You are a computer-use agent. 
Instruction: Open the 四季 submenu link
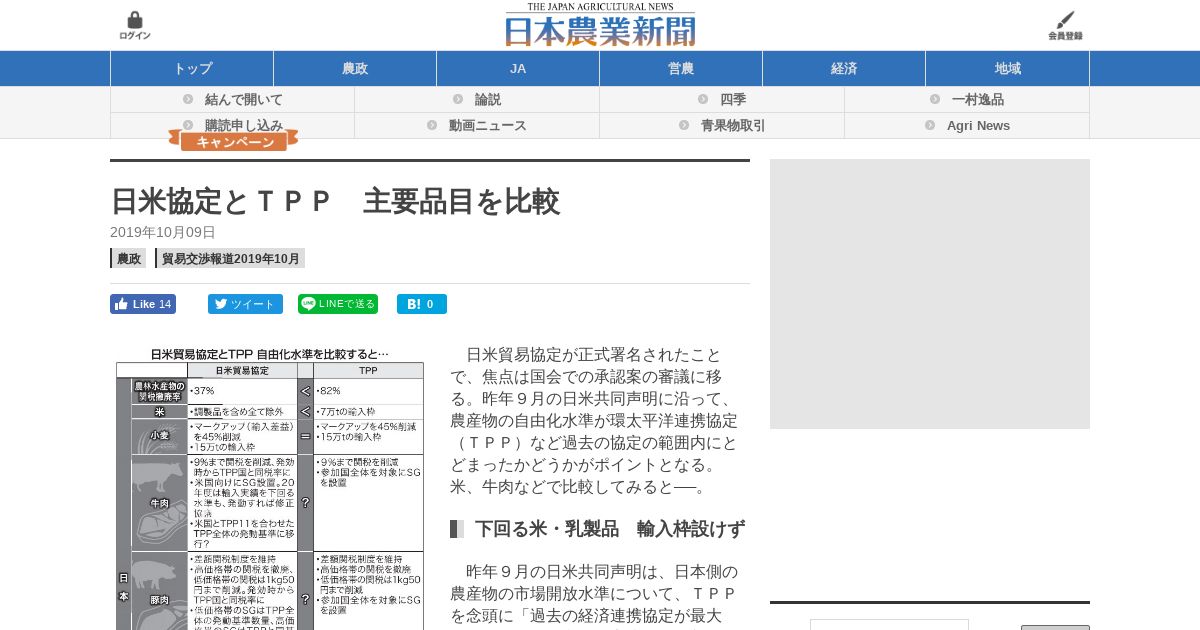(x=733, y=100)
